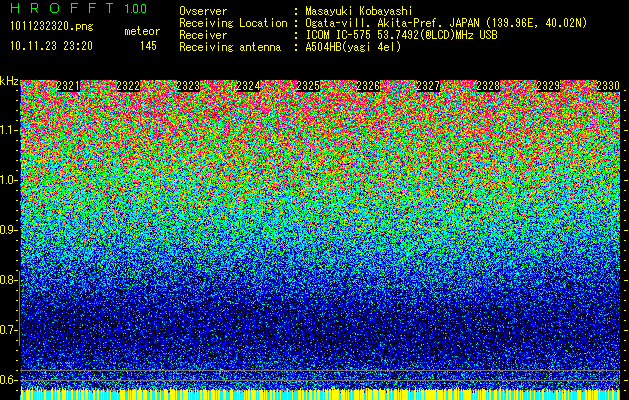Click the 2324 time marker
Viewport: 629px width, 400px height.
[x=248, y=86]
